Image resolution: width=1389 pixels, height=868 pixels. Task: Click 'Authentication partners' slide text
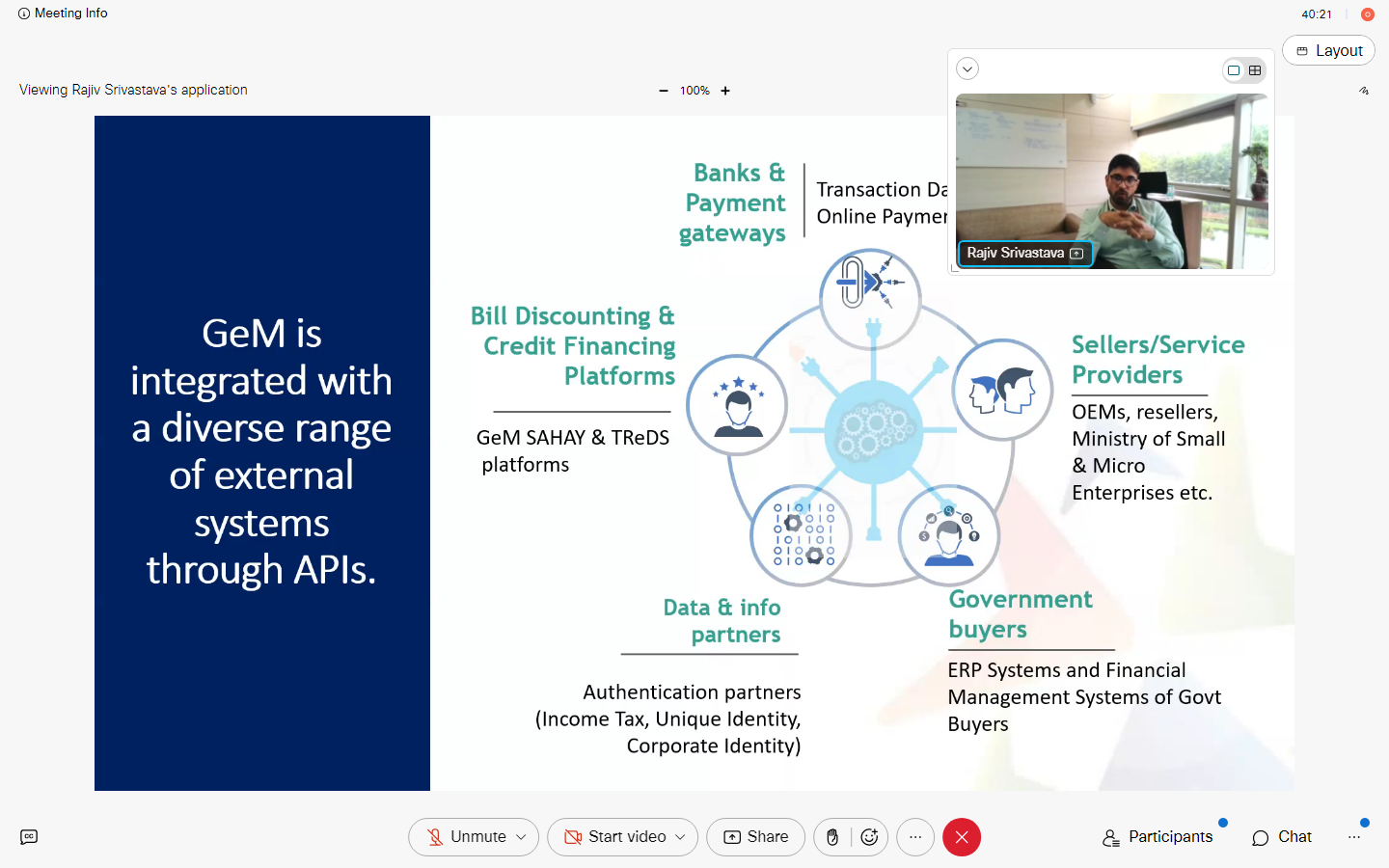[x=692, y=692]
